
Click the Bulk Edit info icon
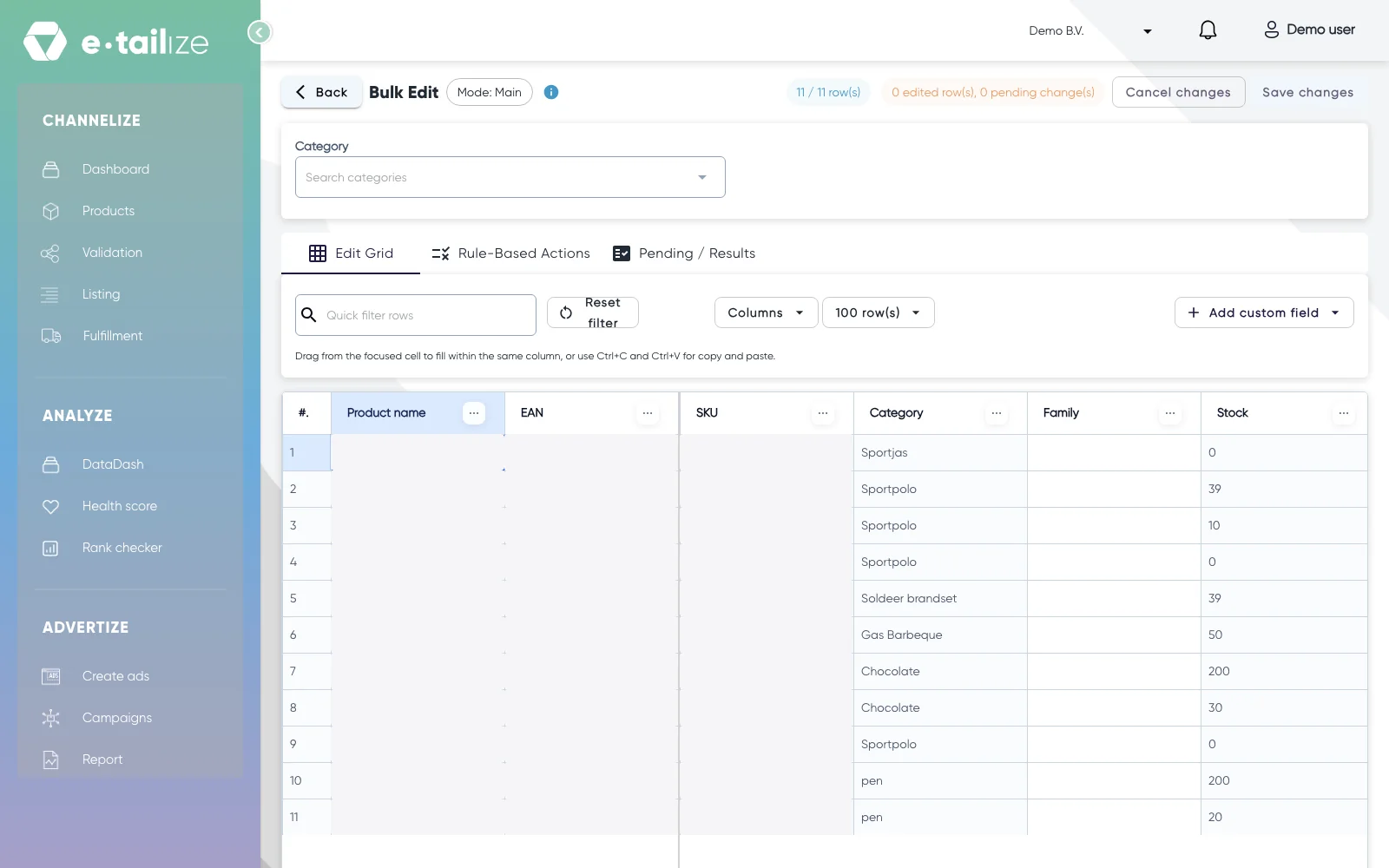click(x=551, y=92)
